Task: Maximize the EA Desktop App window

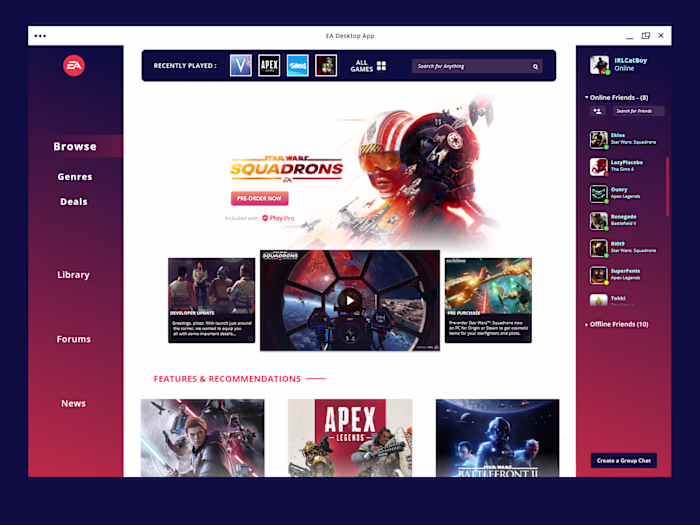Action: pyautogui.click(x=646, y=36)
